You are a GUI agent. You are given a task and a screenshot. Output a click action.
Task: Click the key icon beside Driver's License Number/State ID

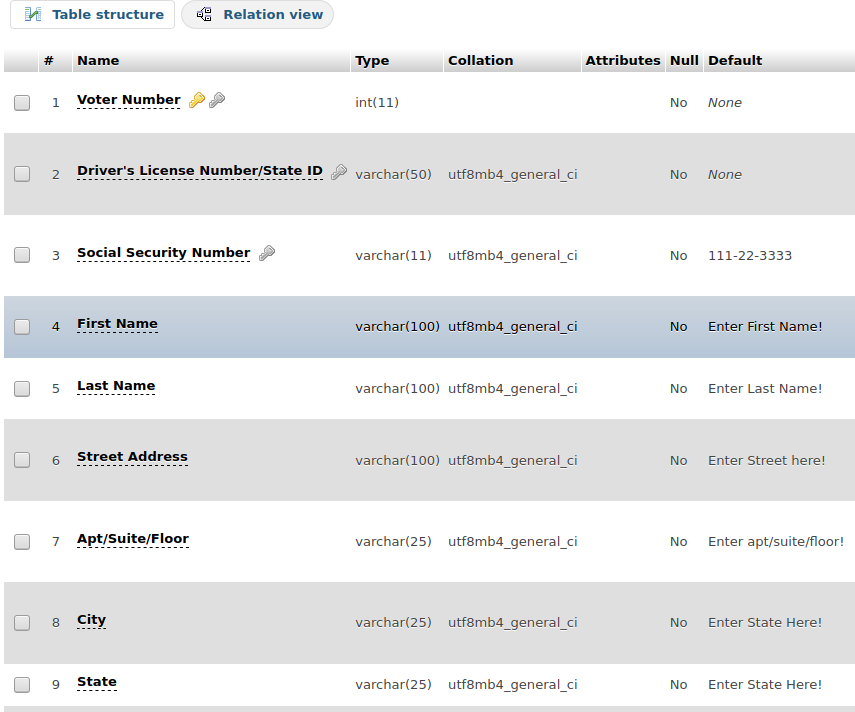[x=338, y=171]
